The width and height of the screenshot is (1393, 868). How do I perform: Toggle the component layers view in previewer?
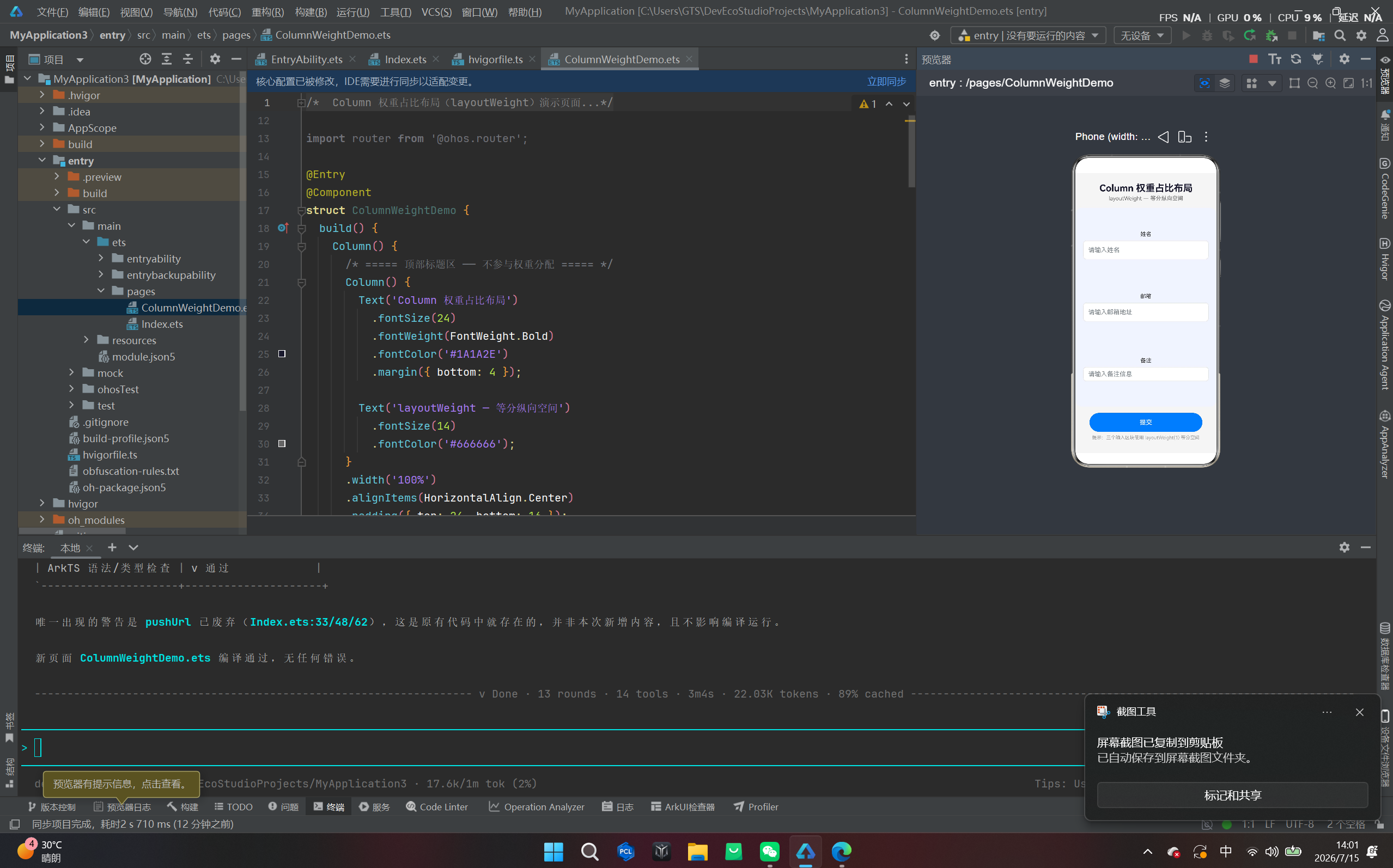pos(1225,83)
